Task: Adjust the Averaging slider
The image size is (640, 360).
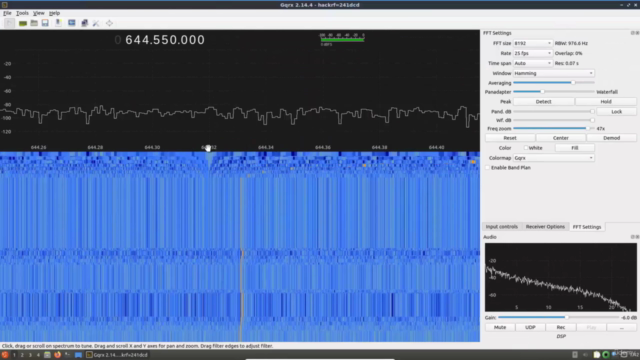Action: [553, 83]
